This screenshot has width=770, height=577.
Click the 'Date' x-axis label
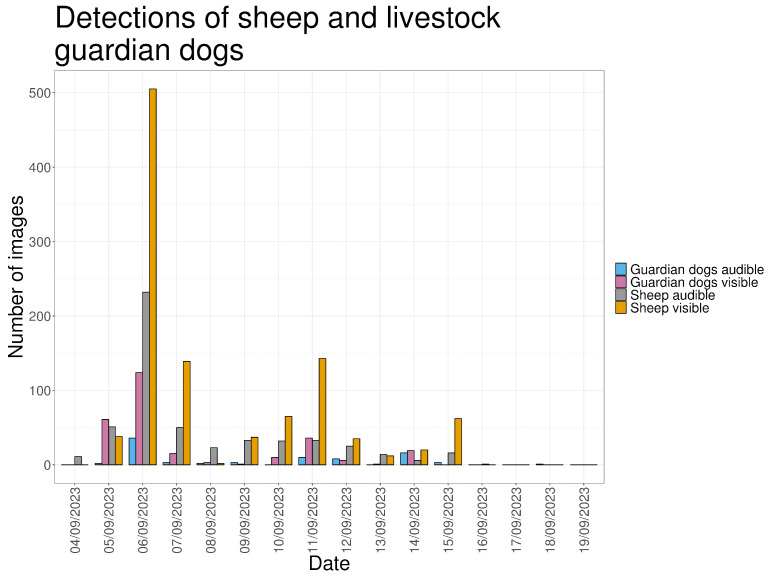pyautogui.click(x=329, y=564)
